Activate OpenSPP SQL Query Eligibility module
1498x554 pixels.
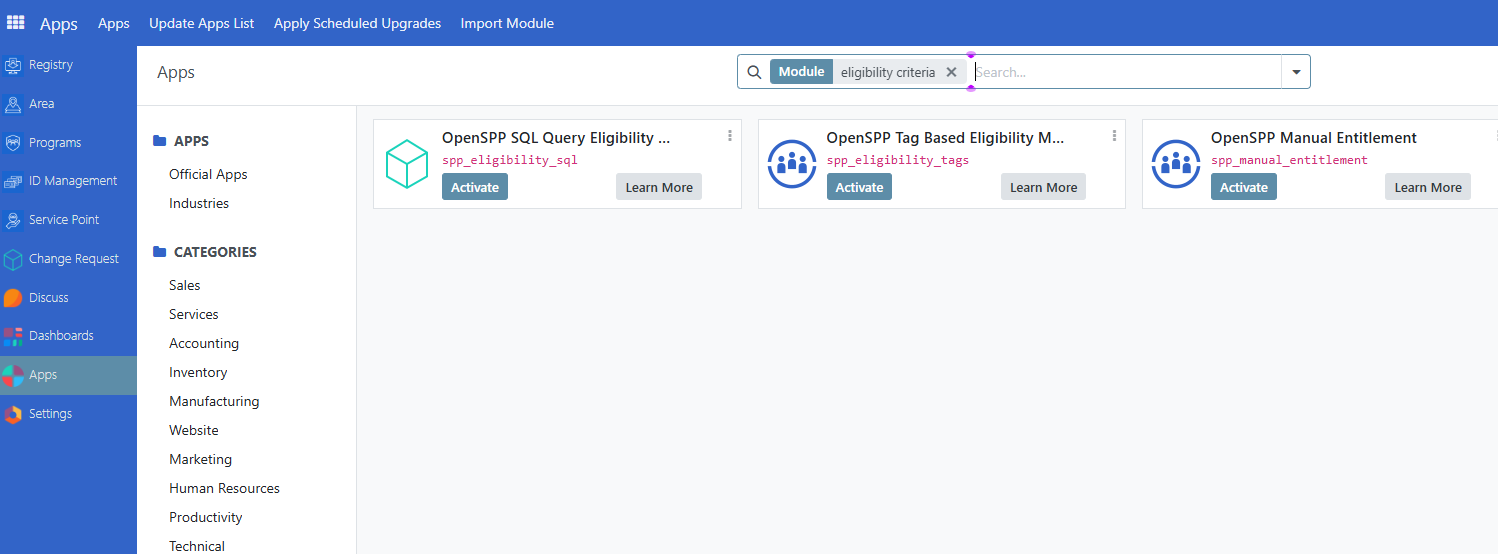point(475,187)
